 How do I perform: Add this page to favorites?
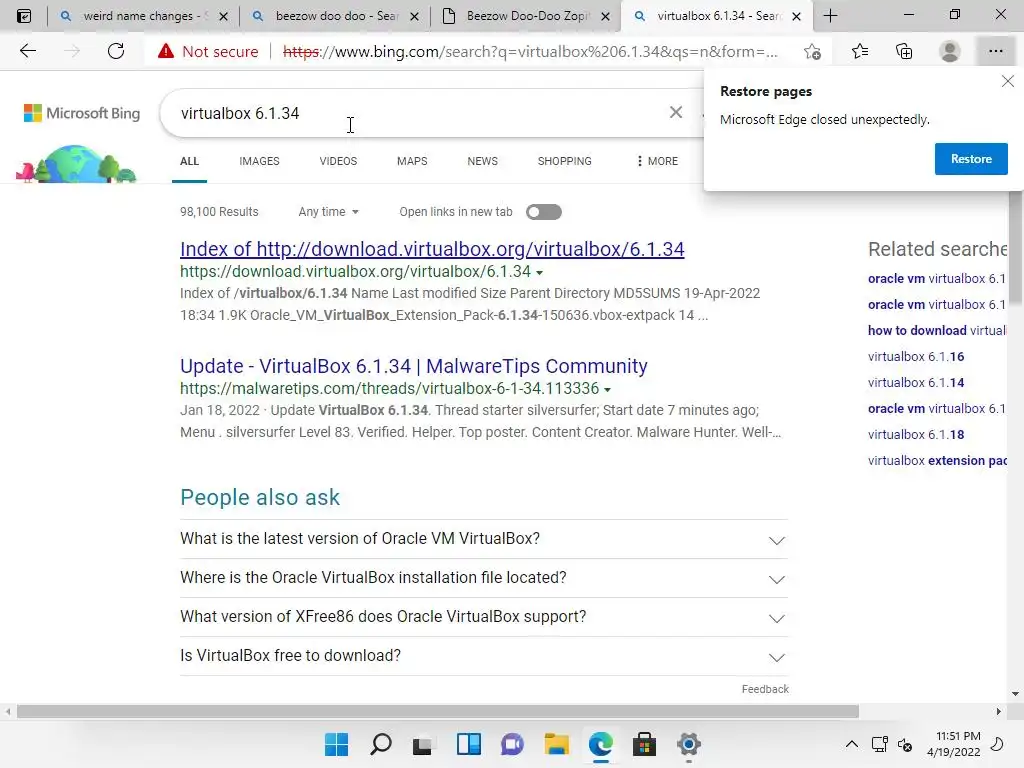click(812, 52)
